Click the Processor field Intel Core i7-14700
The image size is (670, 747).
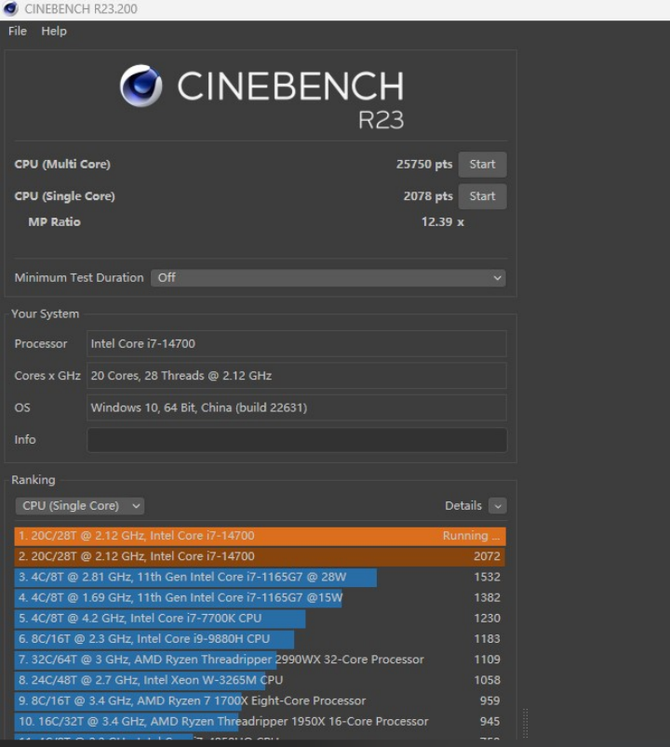point(296,343)
